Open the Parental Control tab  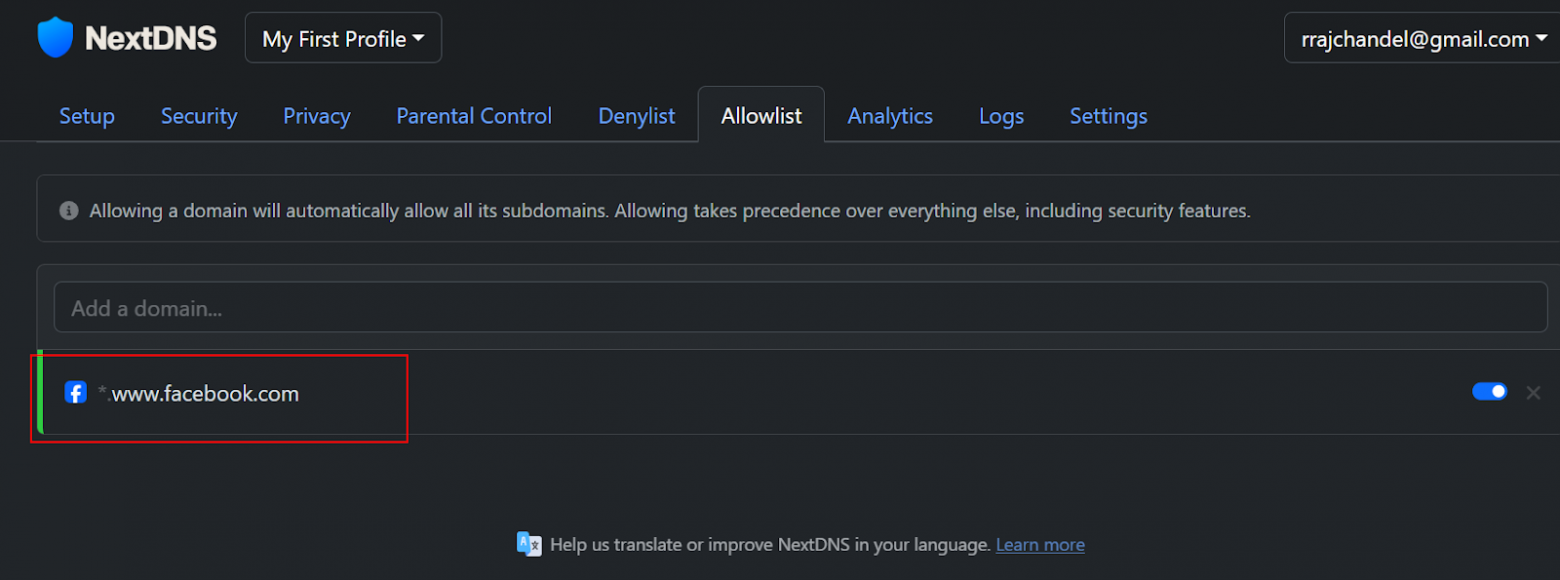click(474, 116)
